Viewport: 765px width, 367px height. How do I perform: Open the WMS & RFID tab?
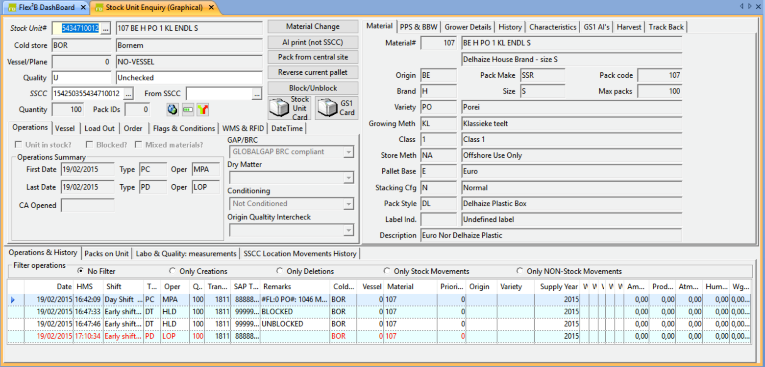click(x=243, y=128)
